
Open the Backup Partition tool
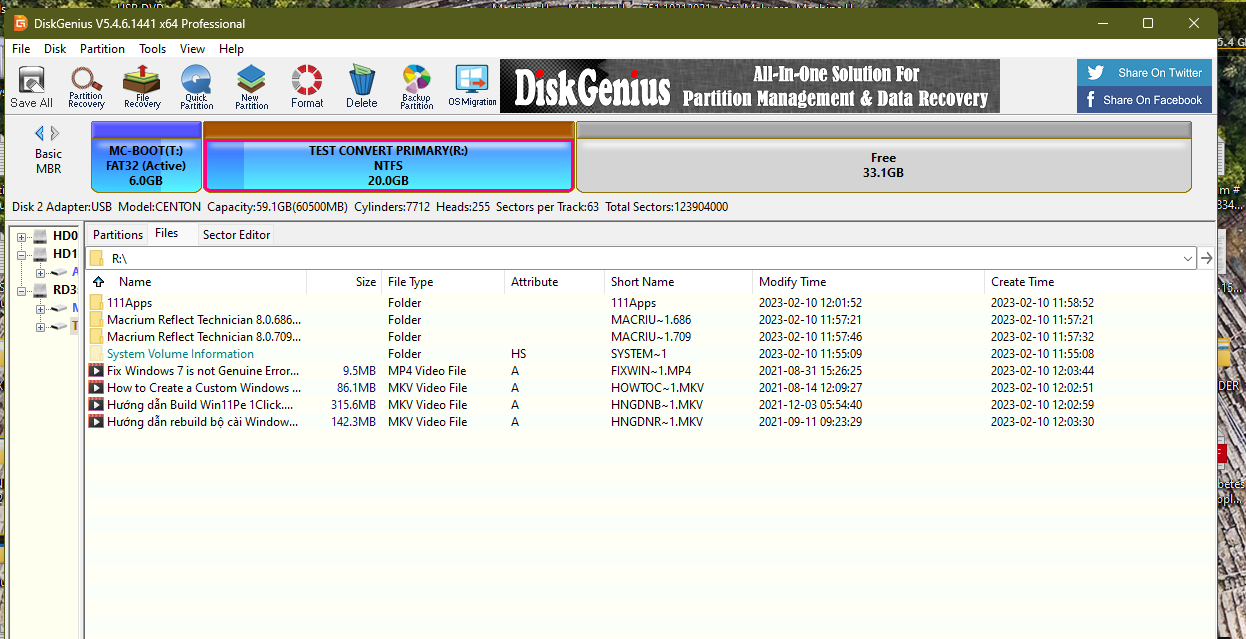[416, 87]
